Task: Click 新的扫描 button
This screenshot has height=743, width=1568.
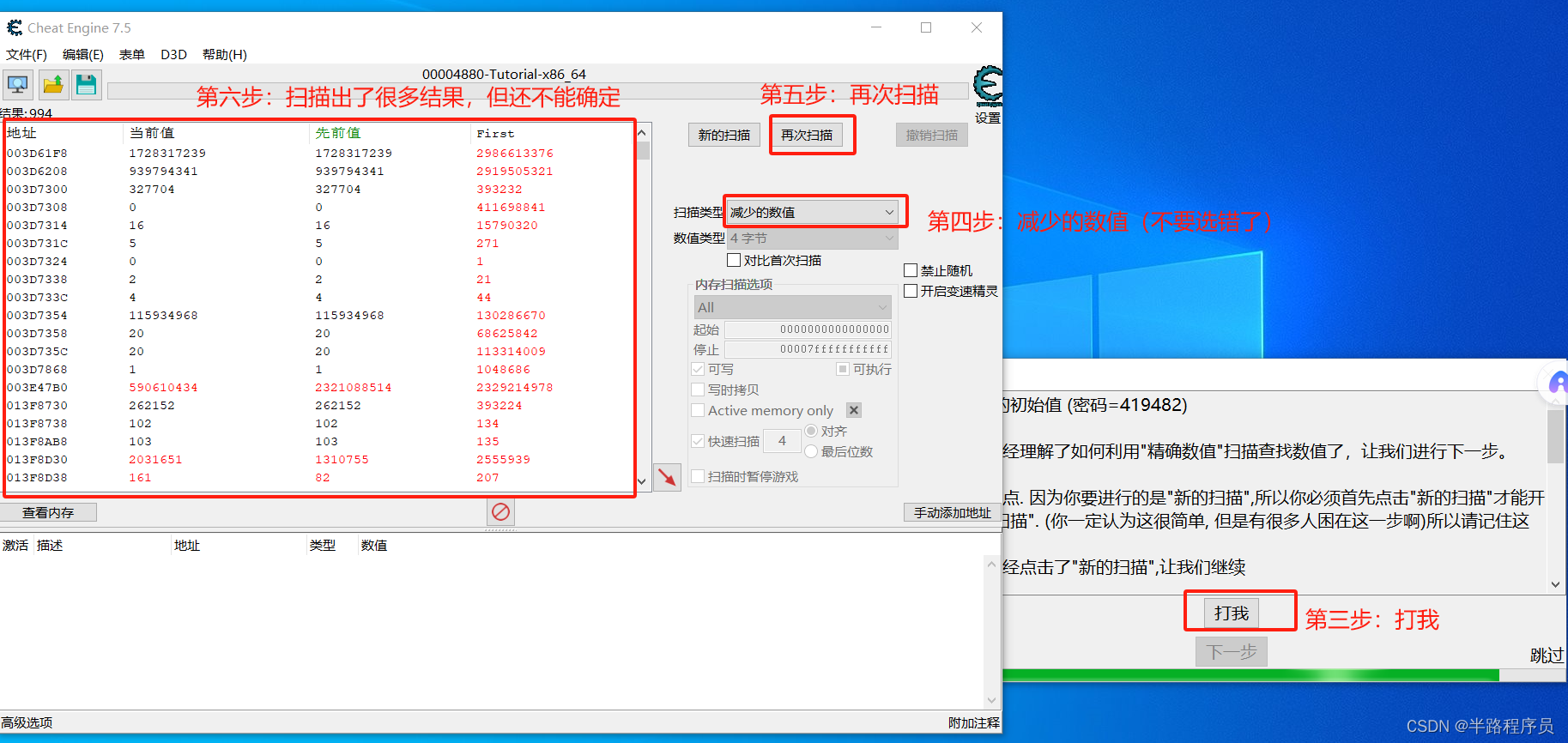Action: (723, 135)
